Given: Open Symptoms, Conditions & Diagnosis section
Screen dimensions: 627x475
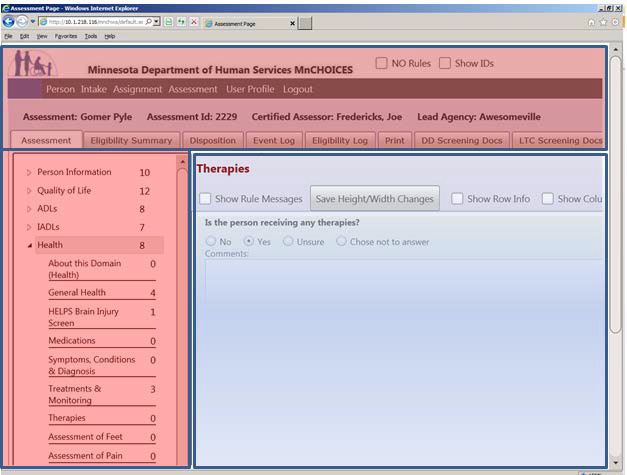Looking at the screenshot, I should point(92,365).
